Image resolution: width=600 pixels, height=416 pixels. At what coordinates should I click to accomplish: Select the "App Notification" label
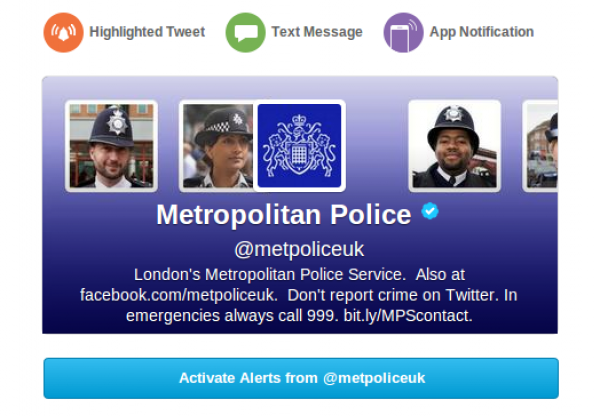pos(481,32)
